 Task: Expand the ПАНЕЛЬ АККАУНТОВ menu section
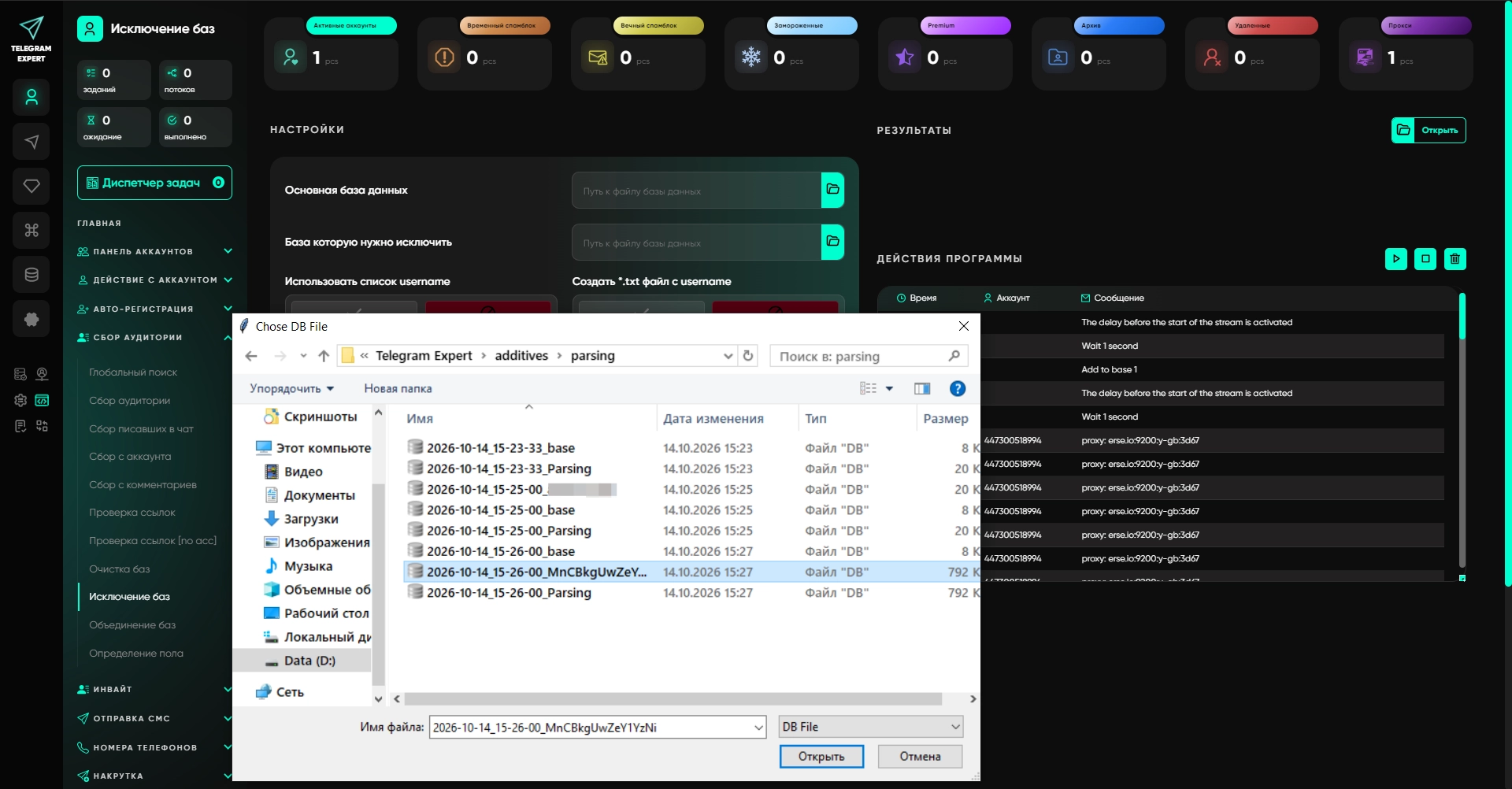154,251
